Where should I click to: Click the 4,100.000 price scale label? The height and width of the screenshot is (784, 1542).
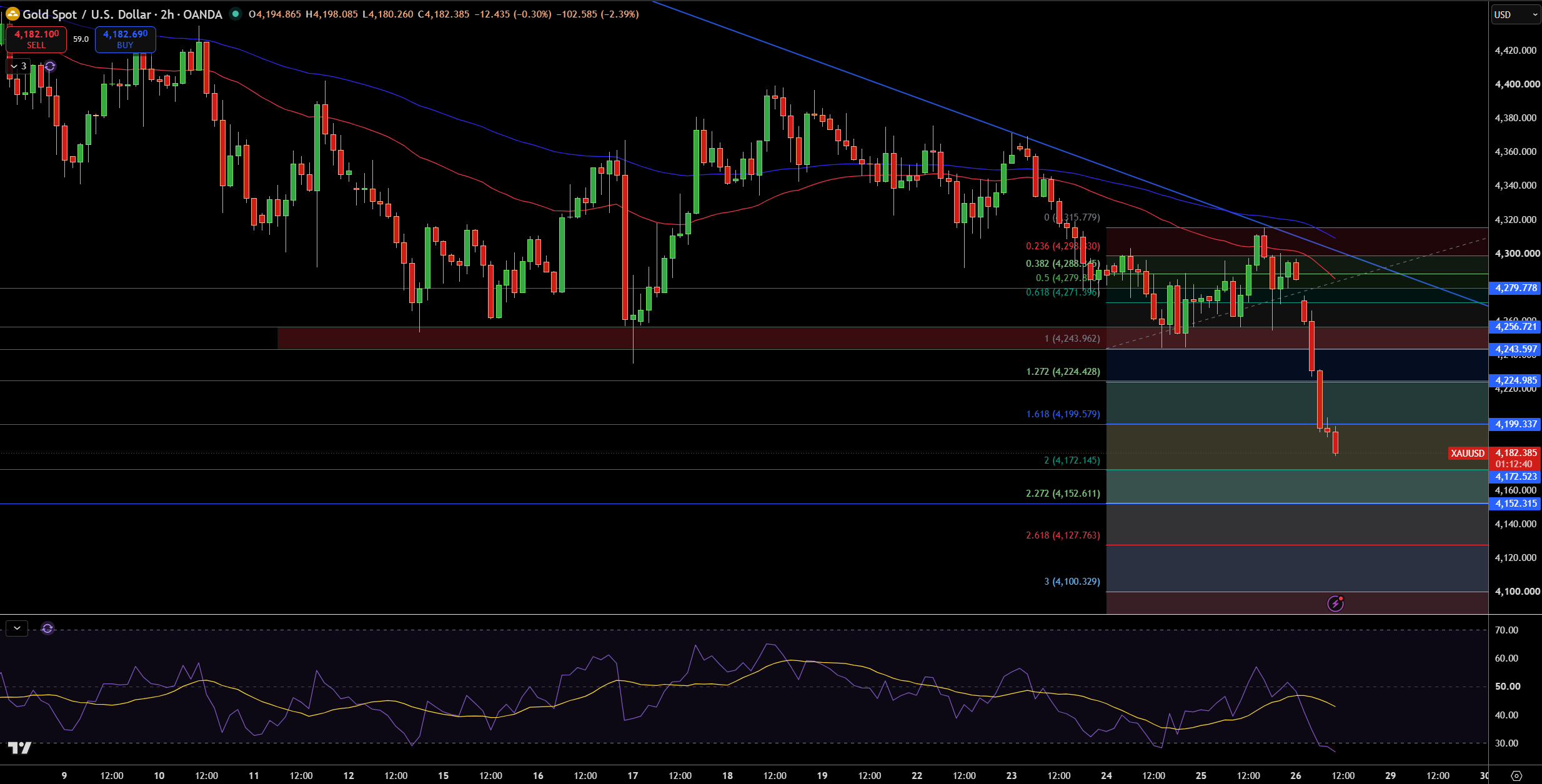(1517, 591)
